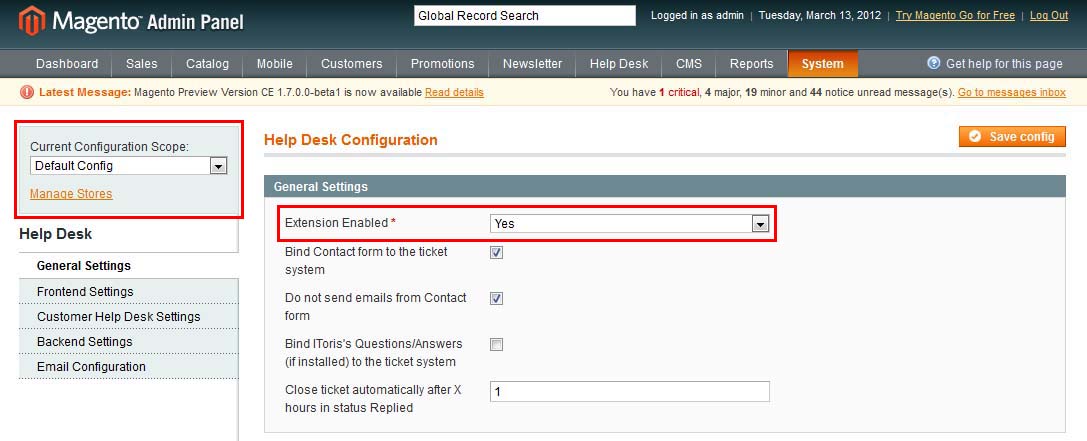Viewport: 1087px width, 441px height.
Task: Open the Help Desk menu in top navigation
Action: coord(619,64)
